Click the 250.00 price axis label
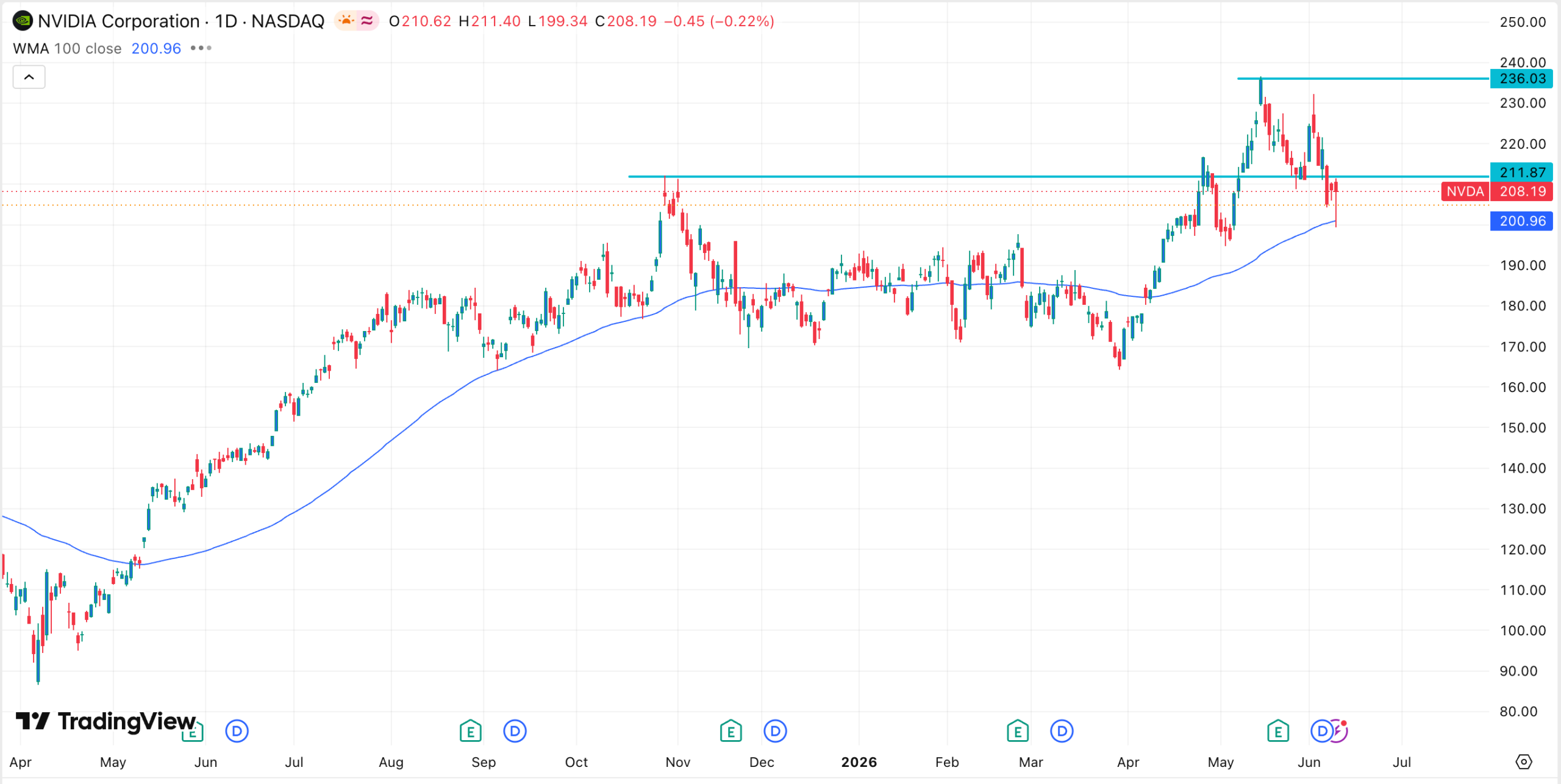 [1523, 22]
